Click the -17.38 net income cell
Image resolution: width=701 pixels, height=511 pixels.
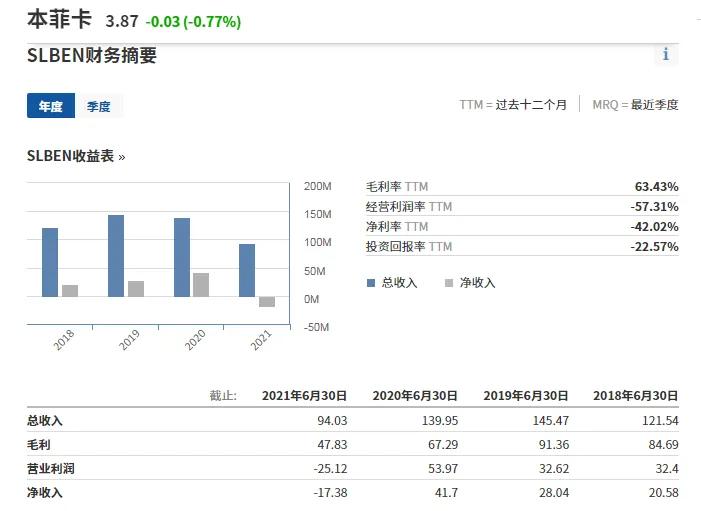click(330, 493)
